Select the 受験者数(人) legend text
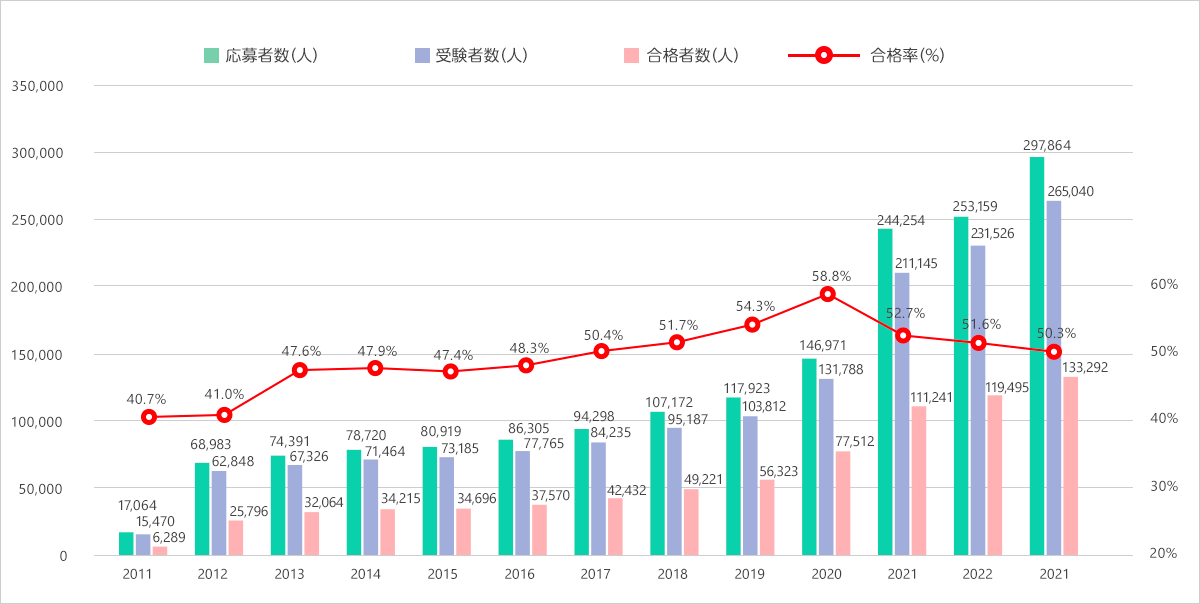 pyautogui.click(x=482, y=56)
